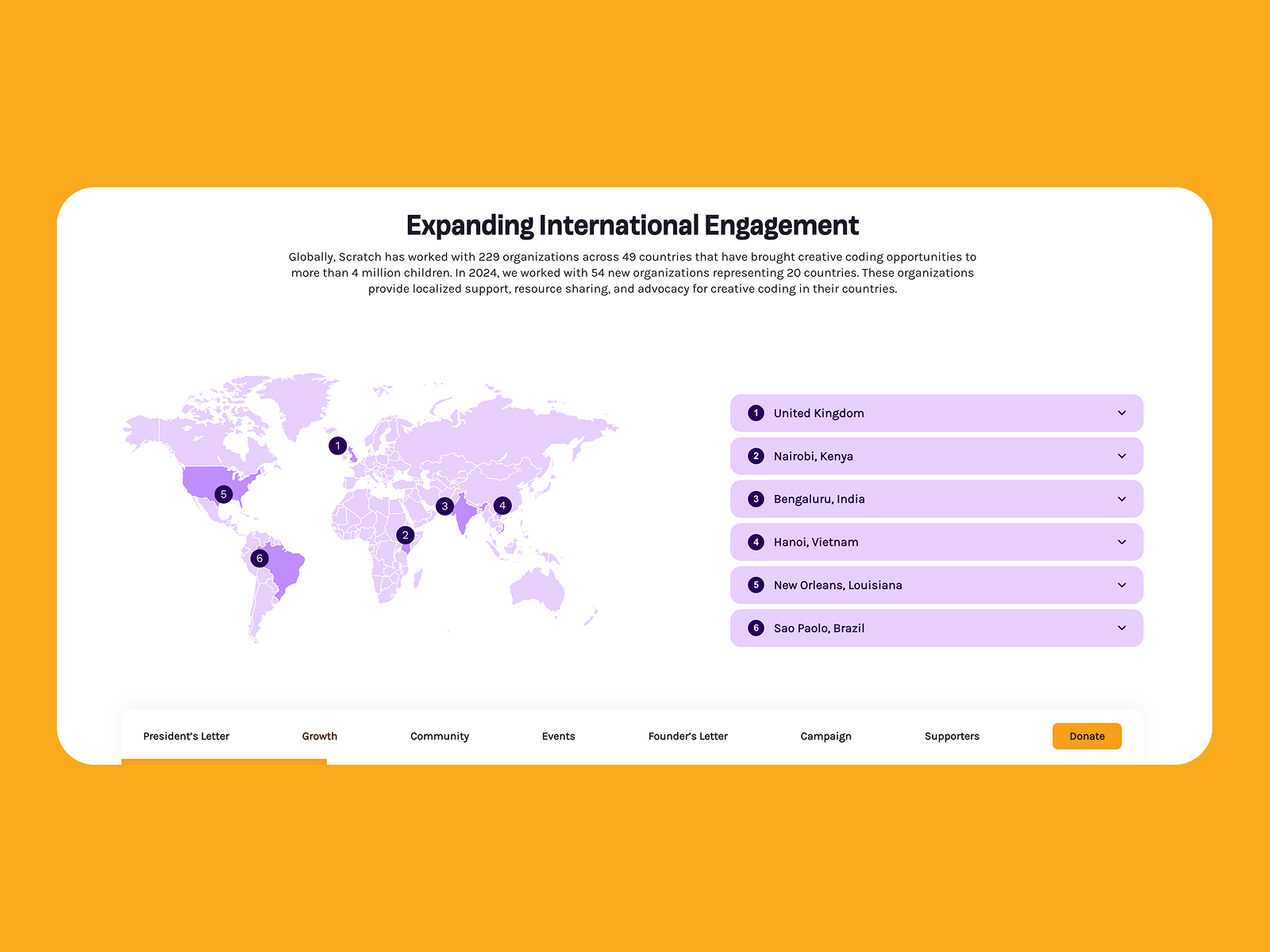Click the New Orleans, Louisiana label text
Viewport: 1270px width, 952px height.
pos(838,585)
